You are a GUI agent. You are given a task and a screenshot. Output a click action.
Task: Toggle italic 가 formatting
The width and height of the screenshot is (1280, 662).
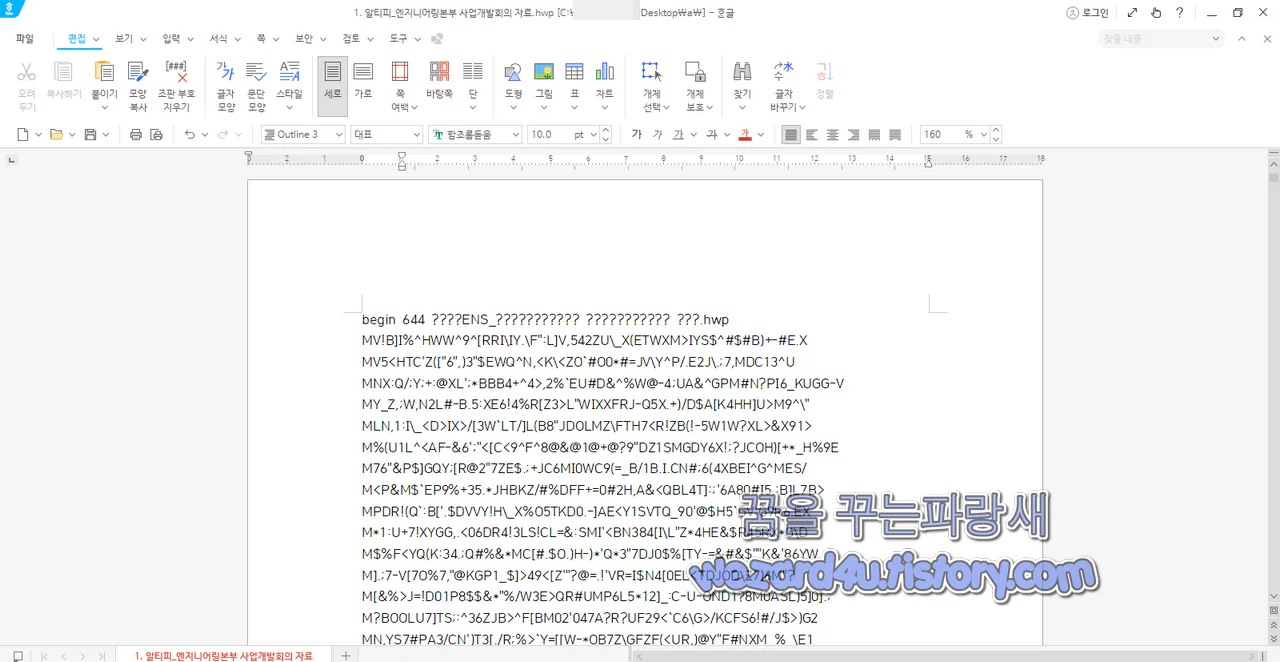pyautogui.click(x=657, y=134)
